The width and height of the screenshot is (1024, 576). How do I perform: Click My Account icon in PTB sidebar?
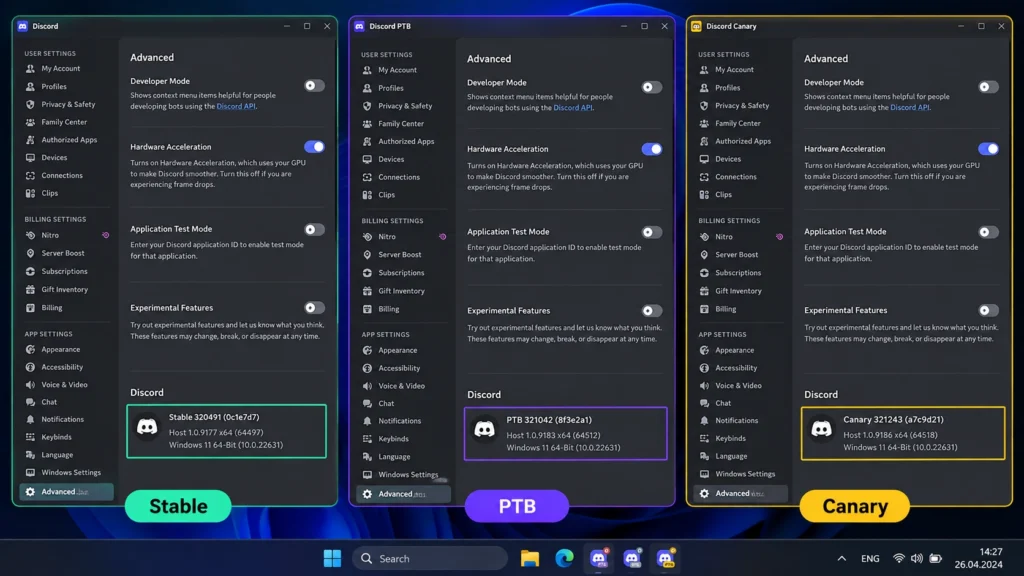367,70
